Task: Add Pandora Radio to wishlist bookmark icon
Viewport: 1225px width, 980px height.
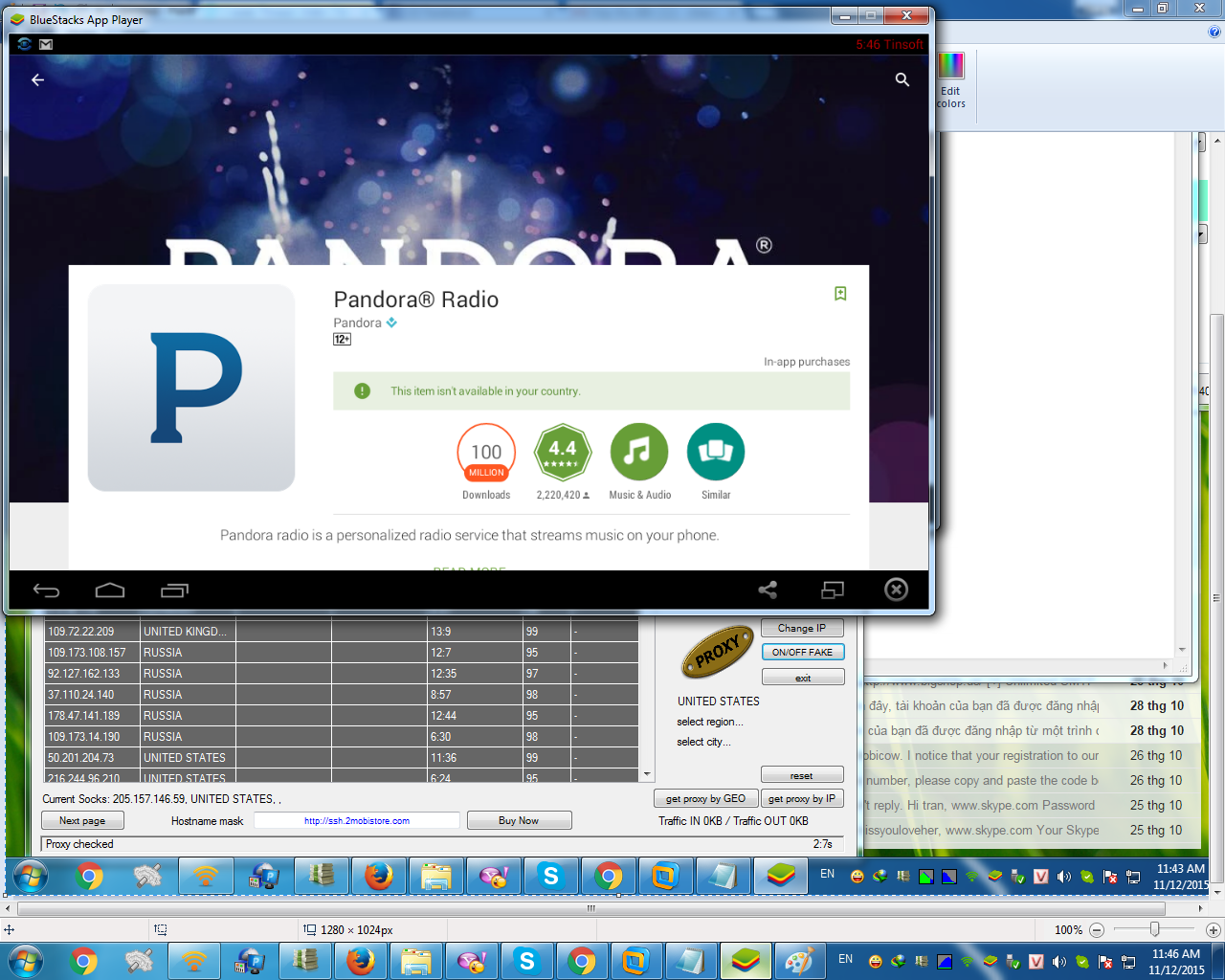Action: (840, 294)
